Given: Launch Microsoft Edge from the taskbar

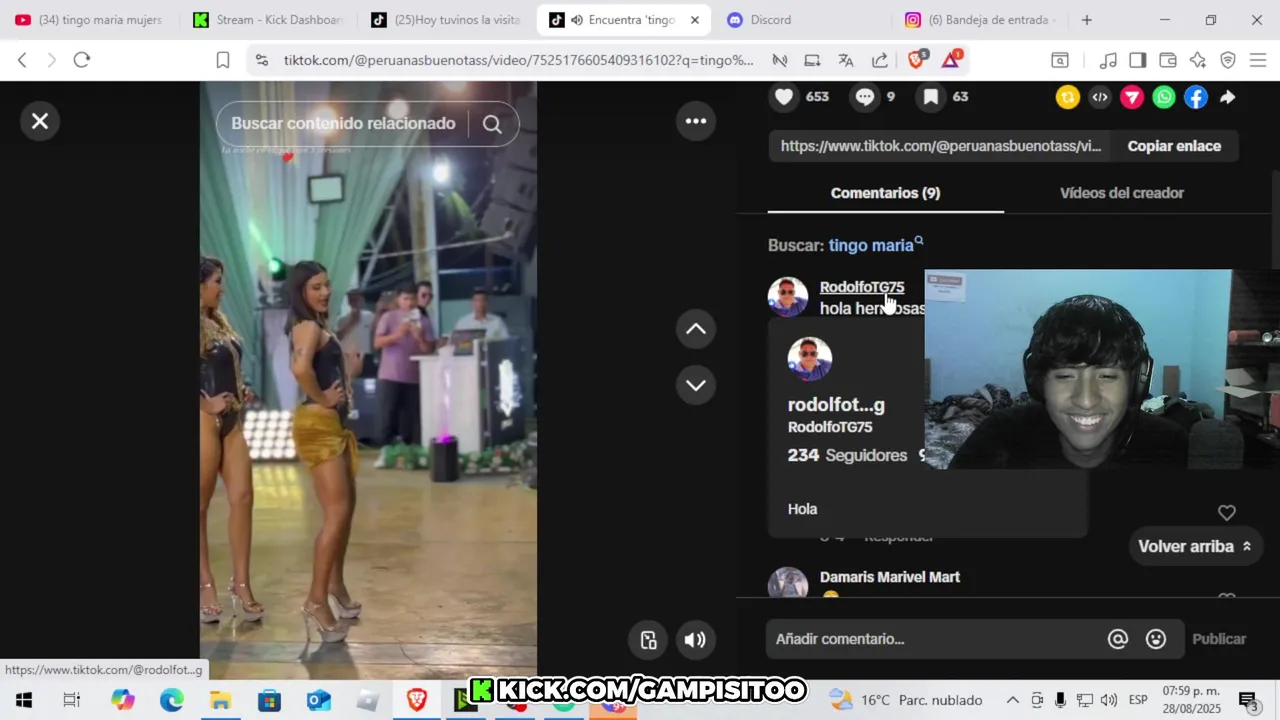Looking at the screenshot, I should point(172,700).
